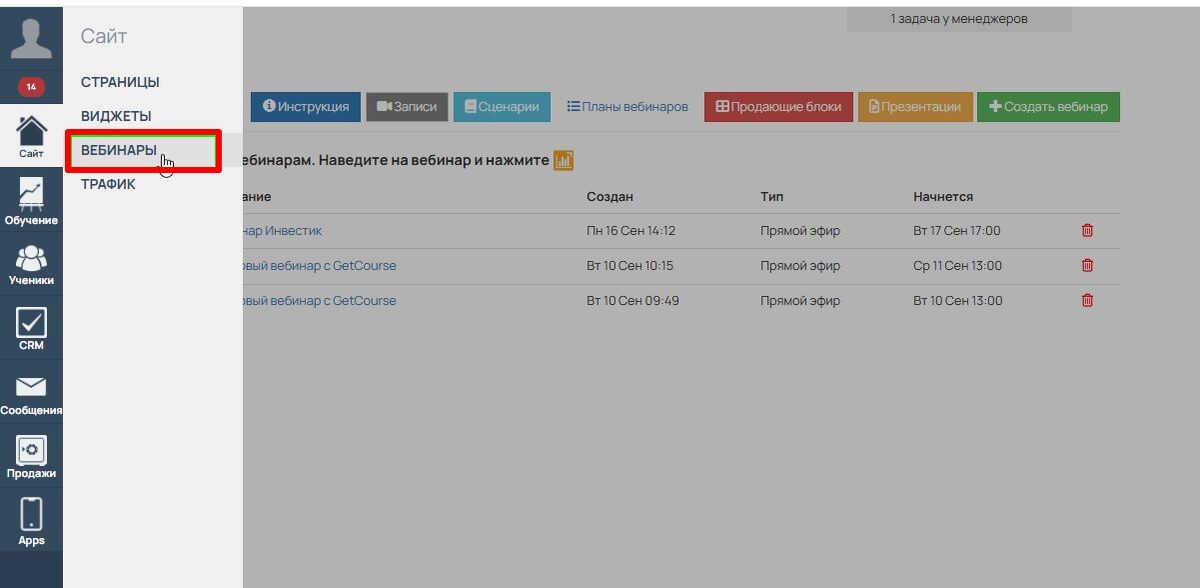Viewport: 1200px width, 588px height.
Task: Click the Ср 11 Сен 13:00 cell
Action: (x=957, y=265)
